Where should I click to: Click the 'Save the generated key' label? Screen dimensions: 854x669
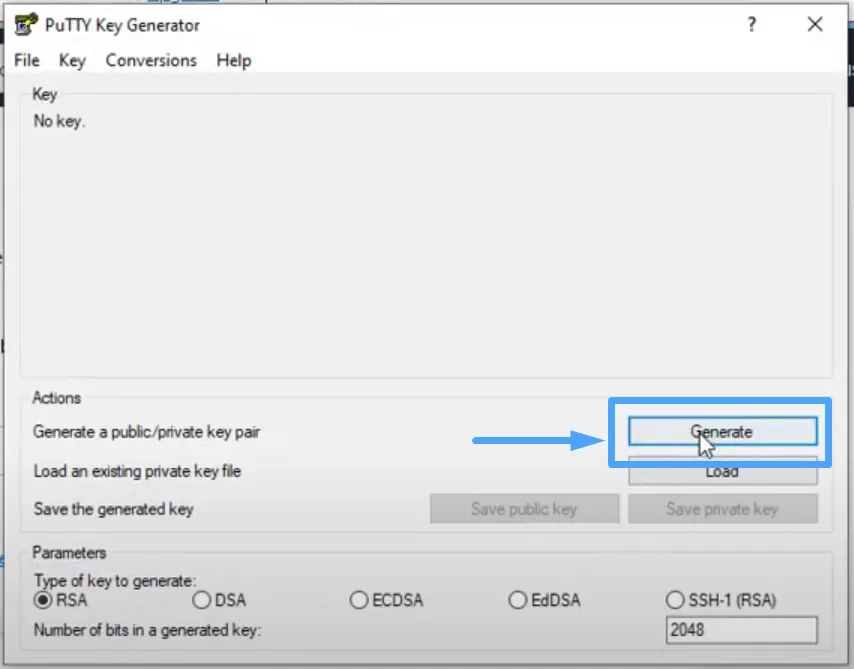[113, 509]
